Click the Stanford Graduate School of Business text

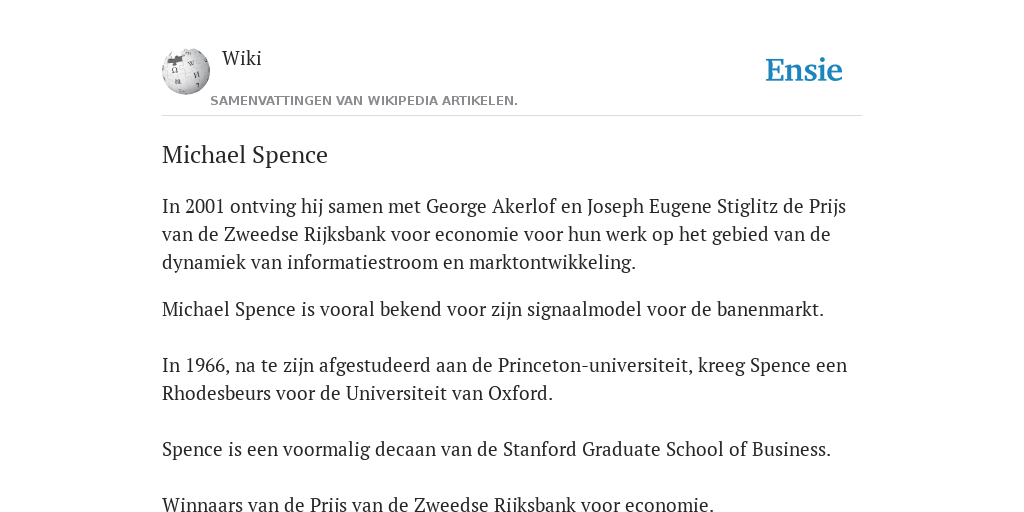(x=666, y=450)
